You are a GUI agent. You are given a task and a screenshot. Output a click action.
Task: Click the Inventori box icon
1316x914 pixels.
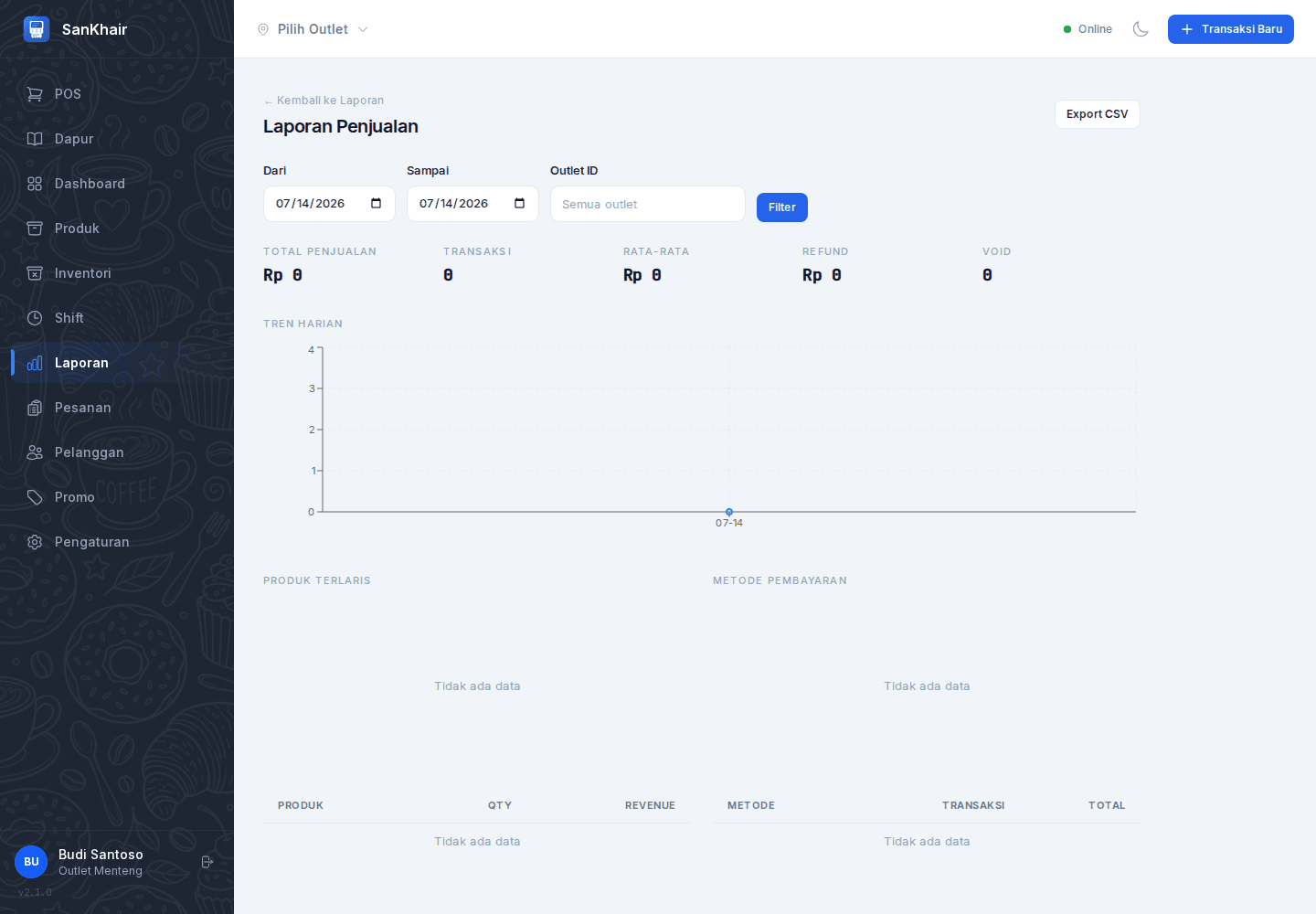click(x=35, y=273)
